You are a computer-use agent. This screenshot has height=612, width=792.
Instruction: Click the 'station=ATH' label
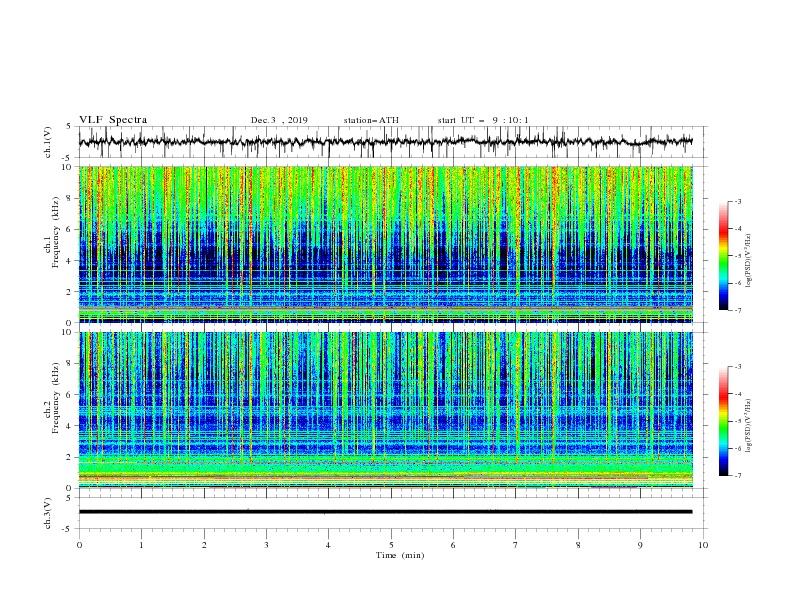(x=371, y=120)
